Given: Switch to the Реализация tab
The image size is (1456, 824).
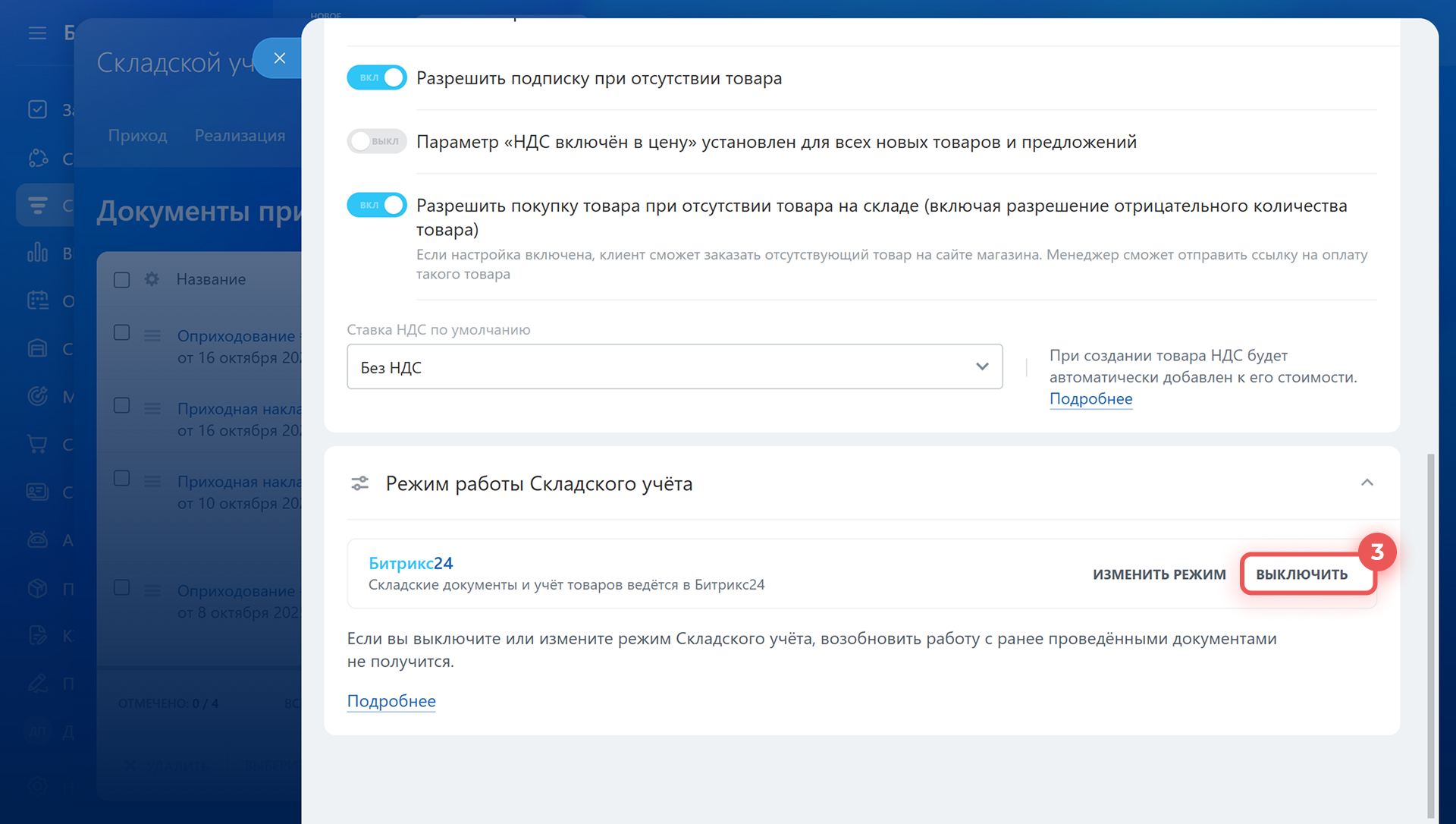Looking at the screenshot, I should click(240, 136).
